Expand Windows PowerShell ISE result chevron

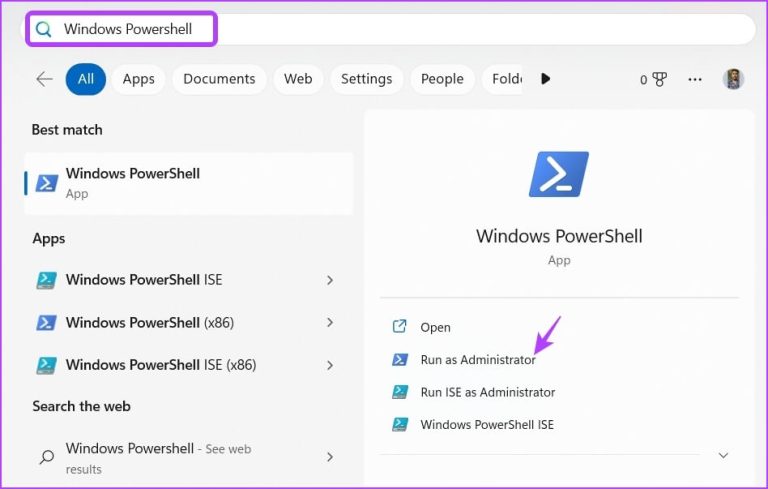tap(330, 280)
